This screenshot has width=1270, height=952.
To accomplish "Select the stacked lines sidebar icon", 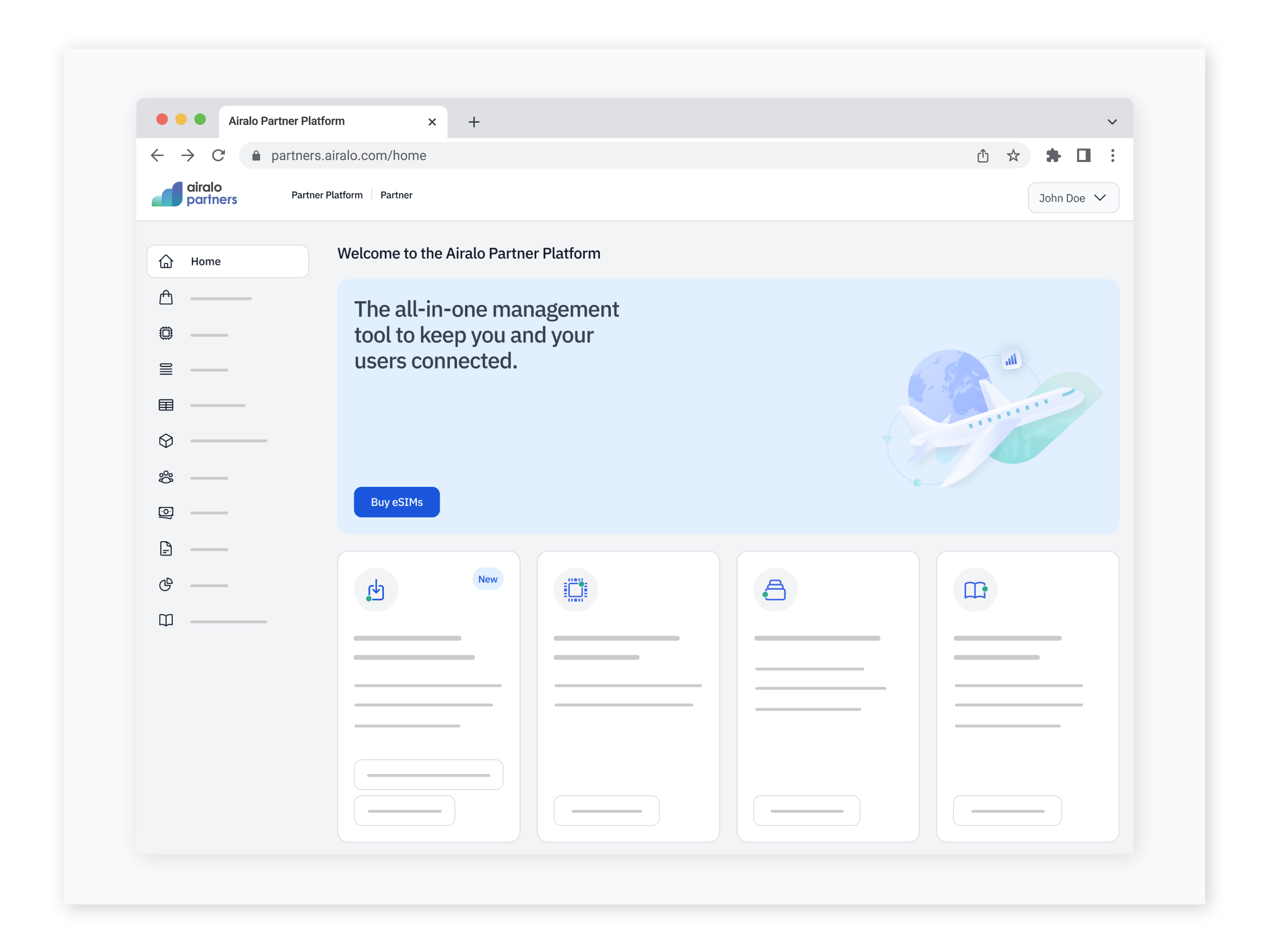I will [166, 369].
